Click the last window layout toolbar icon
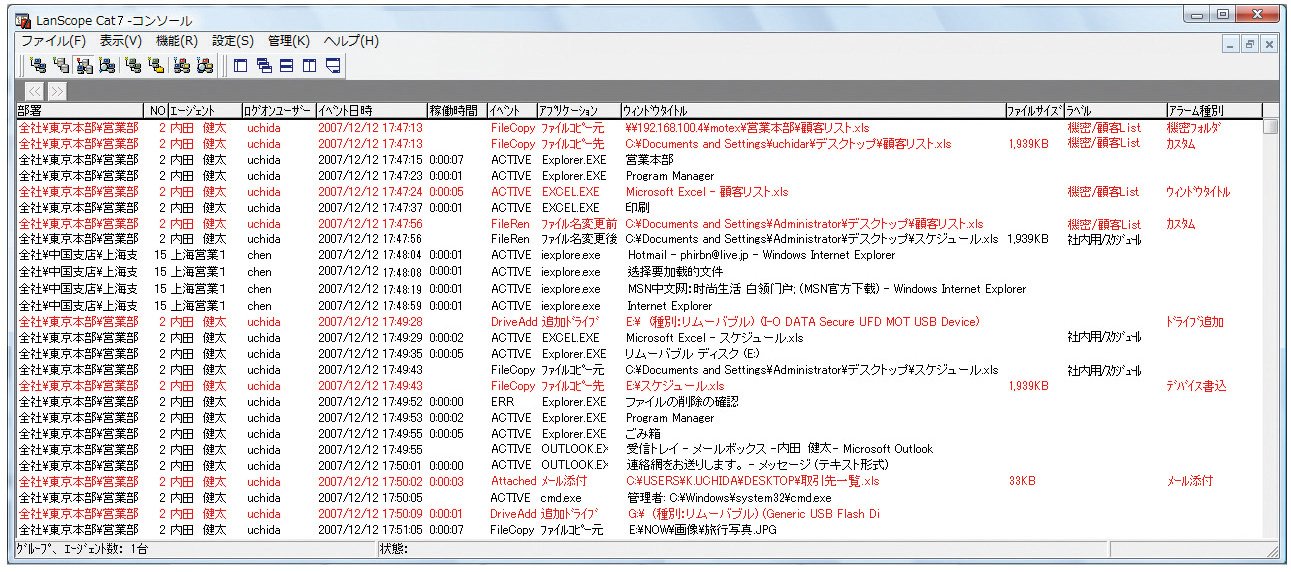Viewport: 1291px width, 572px height. coord(334,66)
